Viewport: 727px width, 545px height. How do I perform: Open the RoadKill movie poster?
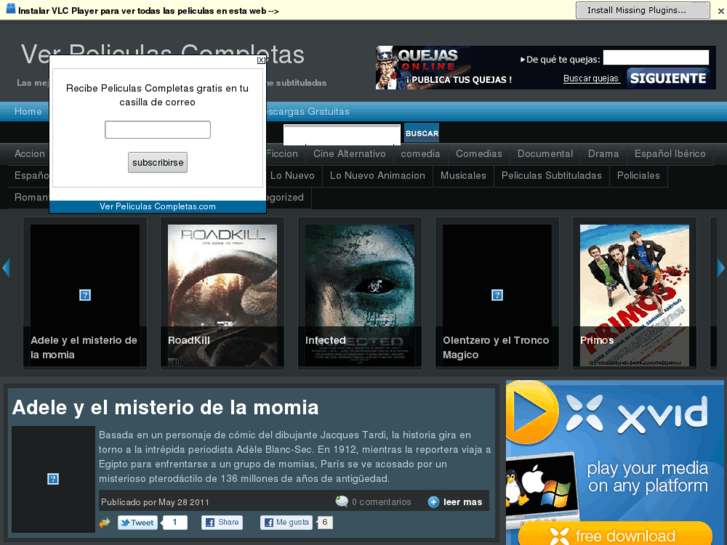pos(222,295)
